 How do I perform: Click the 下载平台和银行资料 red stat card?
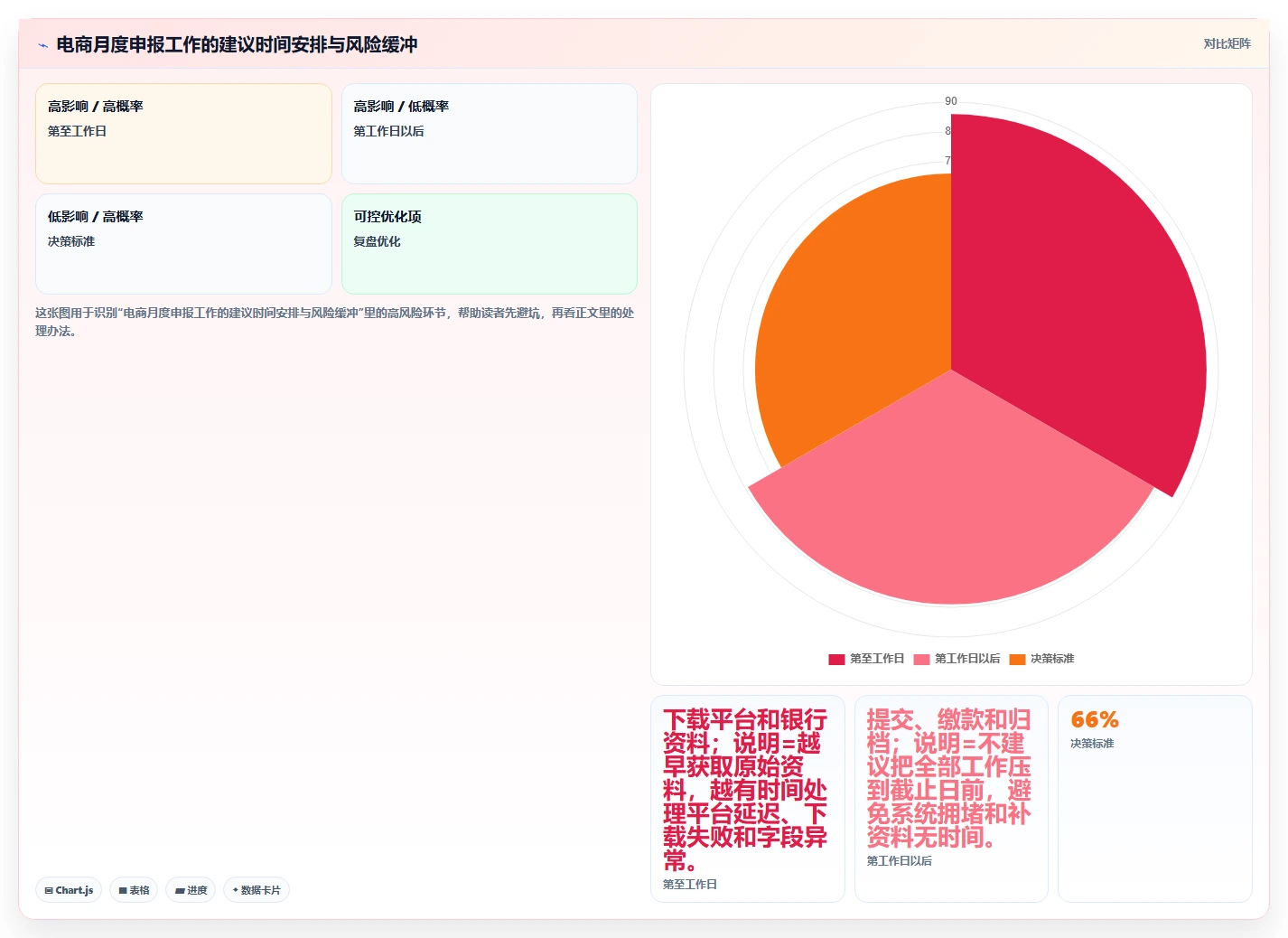click(x=748, y=799)
